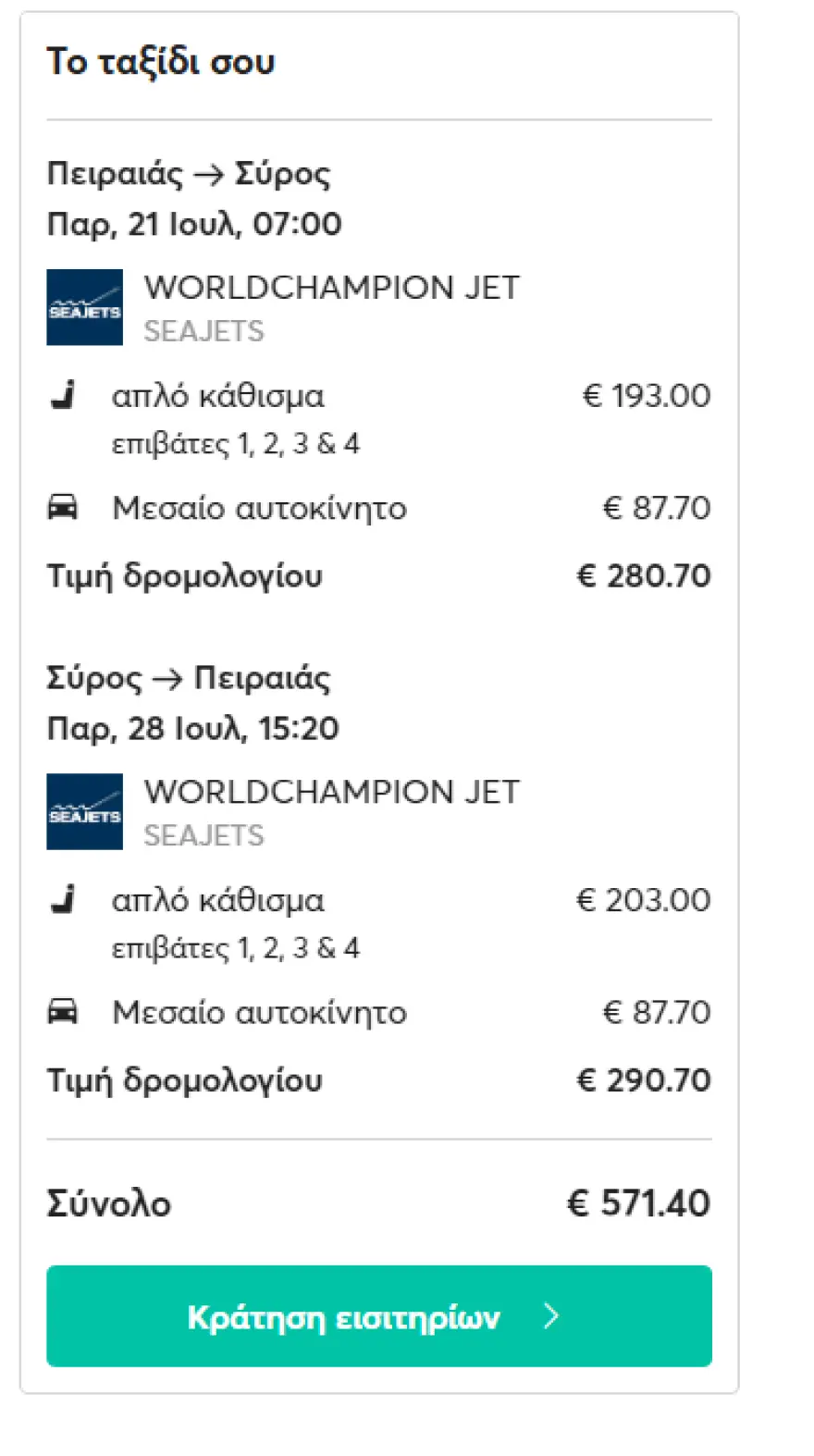The image size is (814, 1456).
Task: Click WORLDCHAMPION JET name on 28 Ιουλ trip
Action: tap(331, 792)
